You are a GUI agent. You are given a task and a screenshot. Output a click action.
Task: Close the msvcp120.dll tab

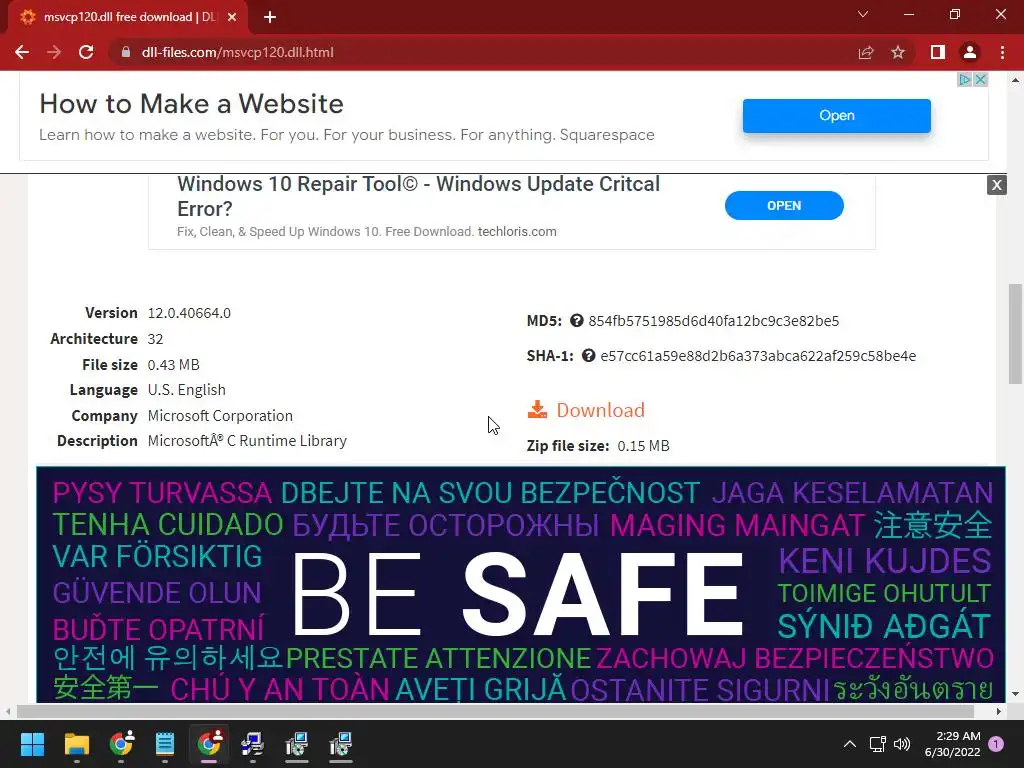point(232,17)
